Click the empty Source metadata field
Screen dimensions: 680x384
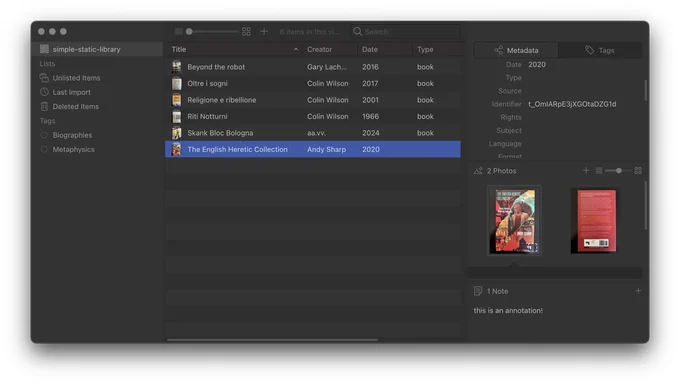tap(583, 91)
